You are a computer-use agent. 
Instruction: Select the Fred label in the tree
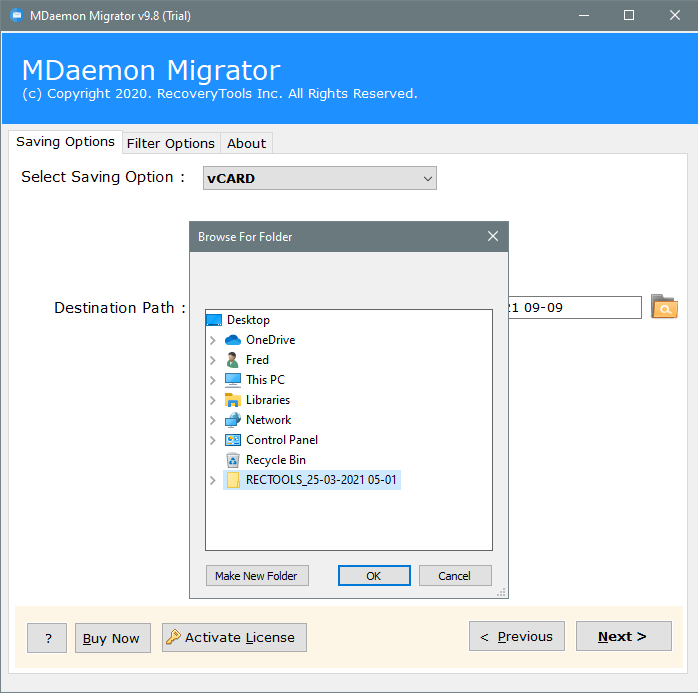tap(257, 360)
